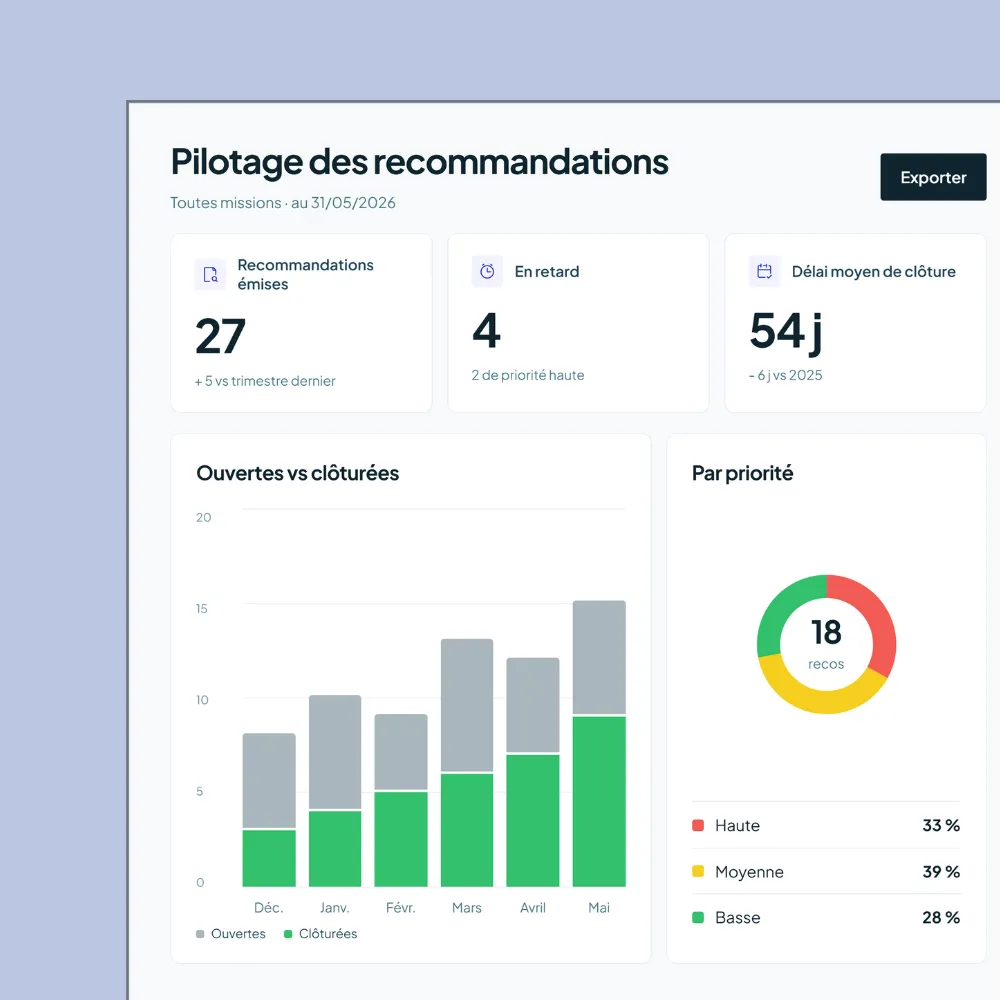The image size is (1000, 1000).
Task: Click the text – 6 j vs 2025
Action: click(x=786, y=375)
